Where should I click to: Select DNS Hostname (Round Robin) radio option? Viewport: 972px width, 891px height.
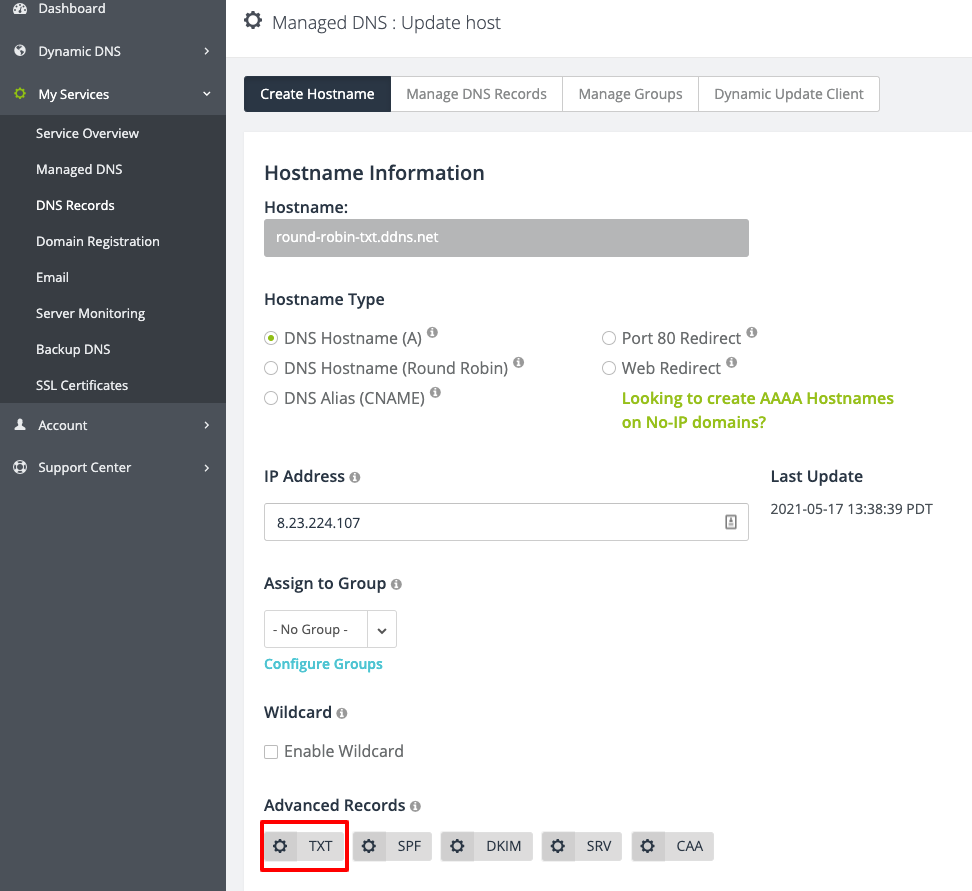[x=271, y=368]
